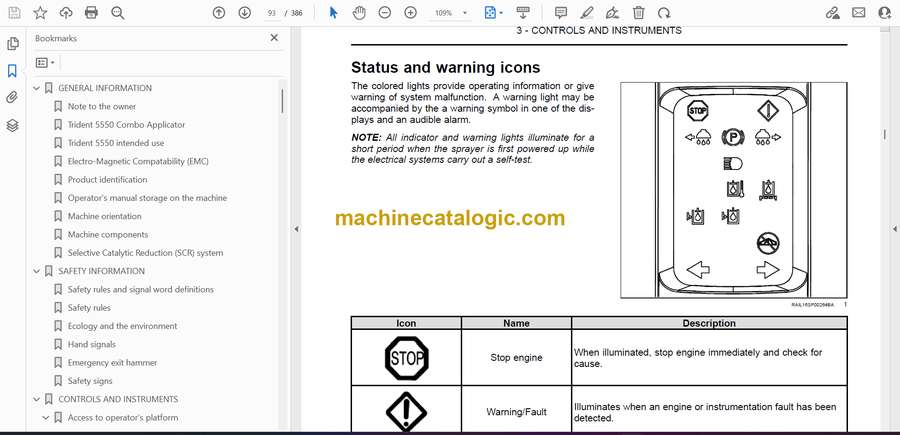Image resolution: width=900 pixels, height=435 pixels.
Task: Open the GENERAL INFORMATION bookmark
Action: pyautogui.click(x=105, y=88)
